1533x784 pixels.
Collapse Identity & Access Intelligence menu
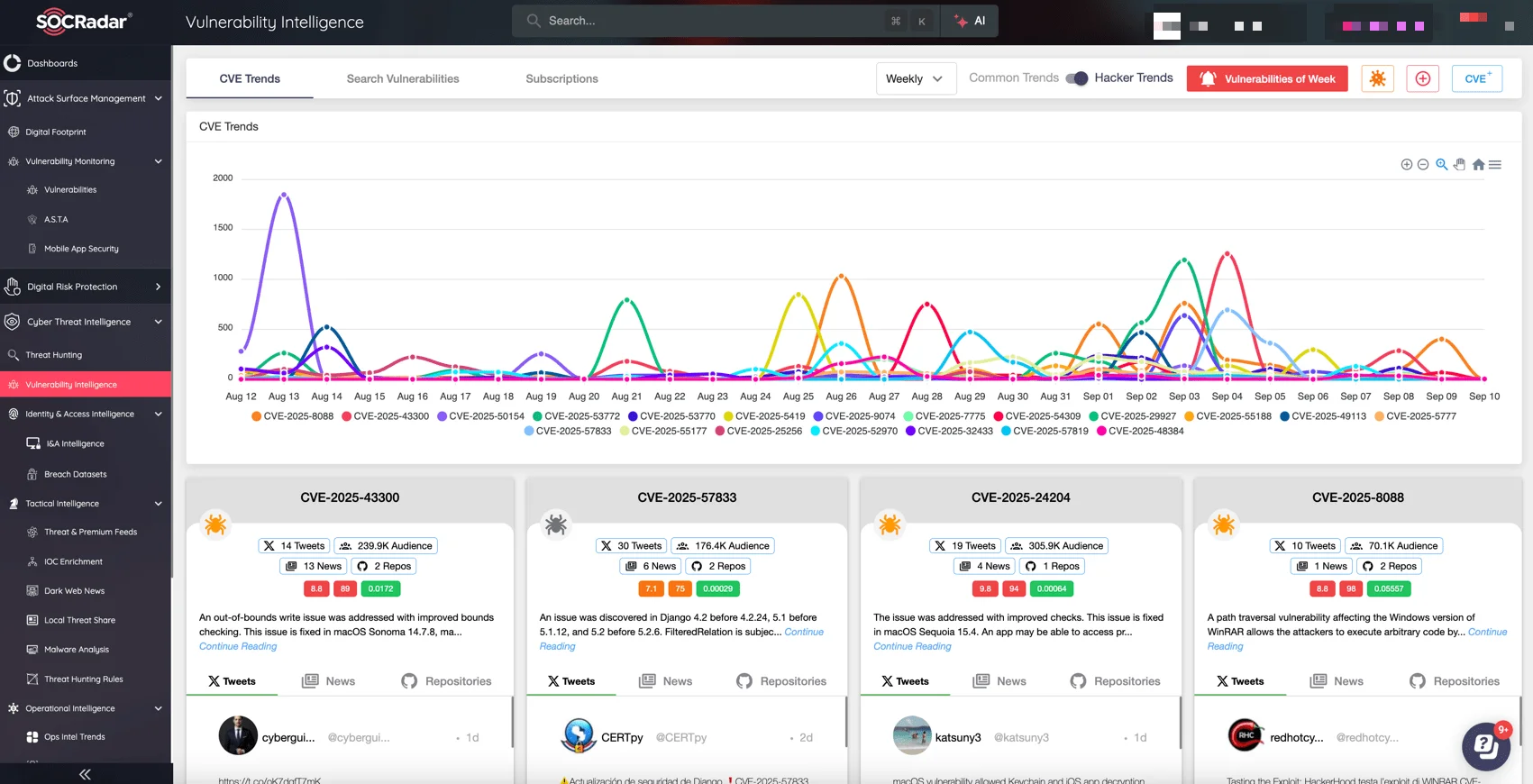pos(86,414)
